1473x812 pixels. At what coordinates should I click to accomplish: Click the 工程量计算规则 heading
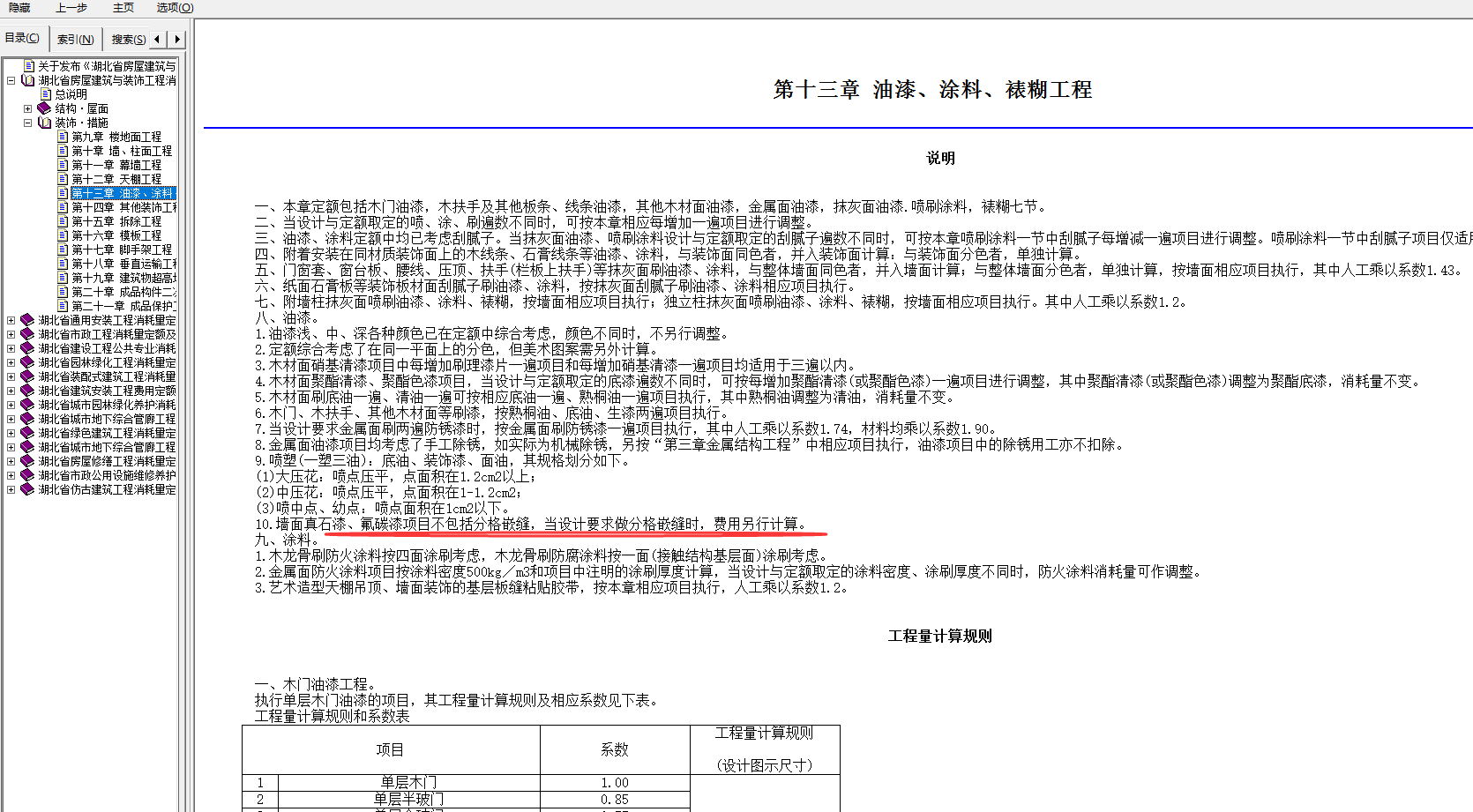(940, 636)
